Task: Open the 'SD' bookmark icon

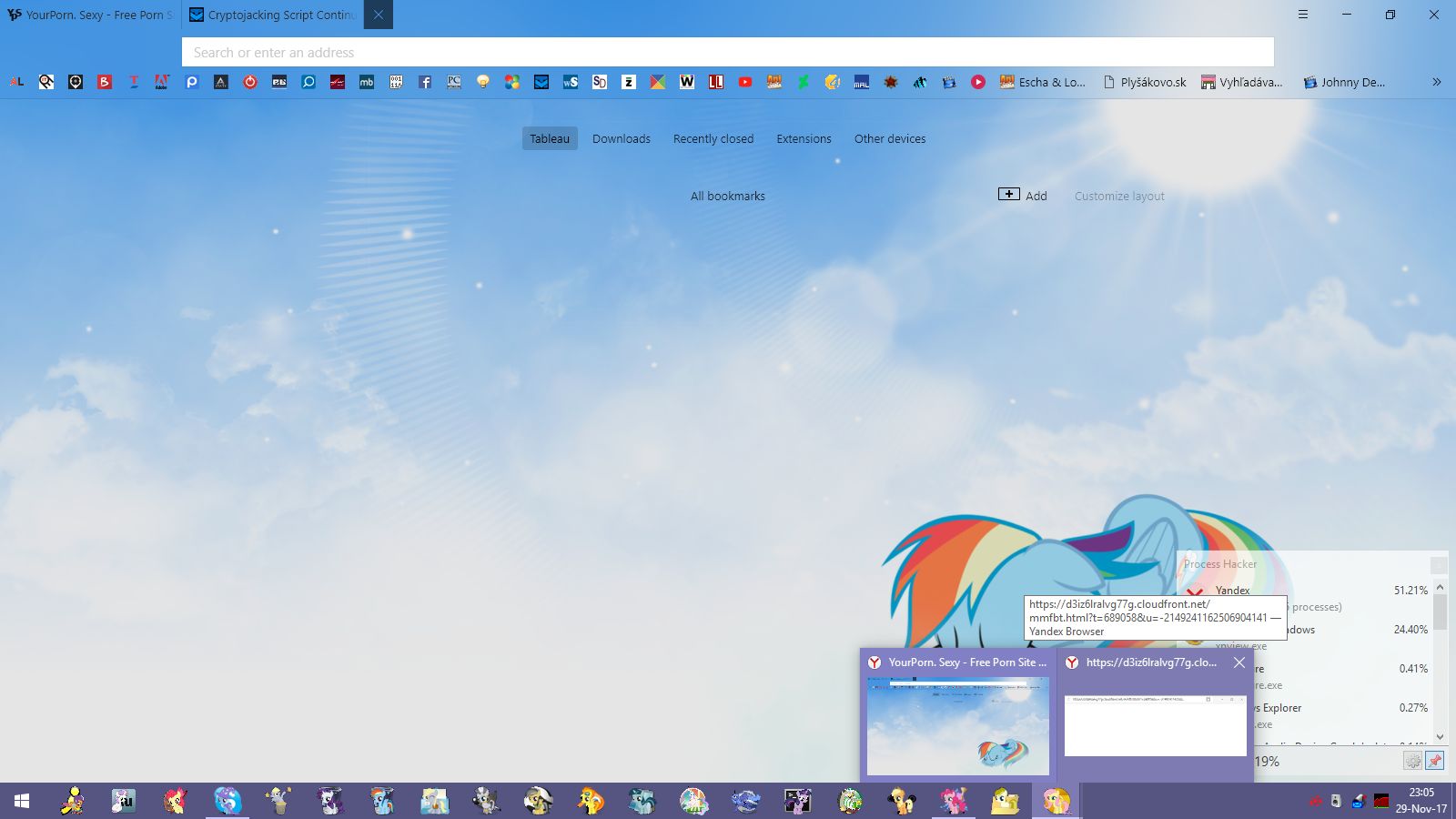Action: (600, 82)
